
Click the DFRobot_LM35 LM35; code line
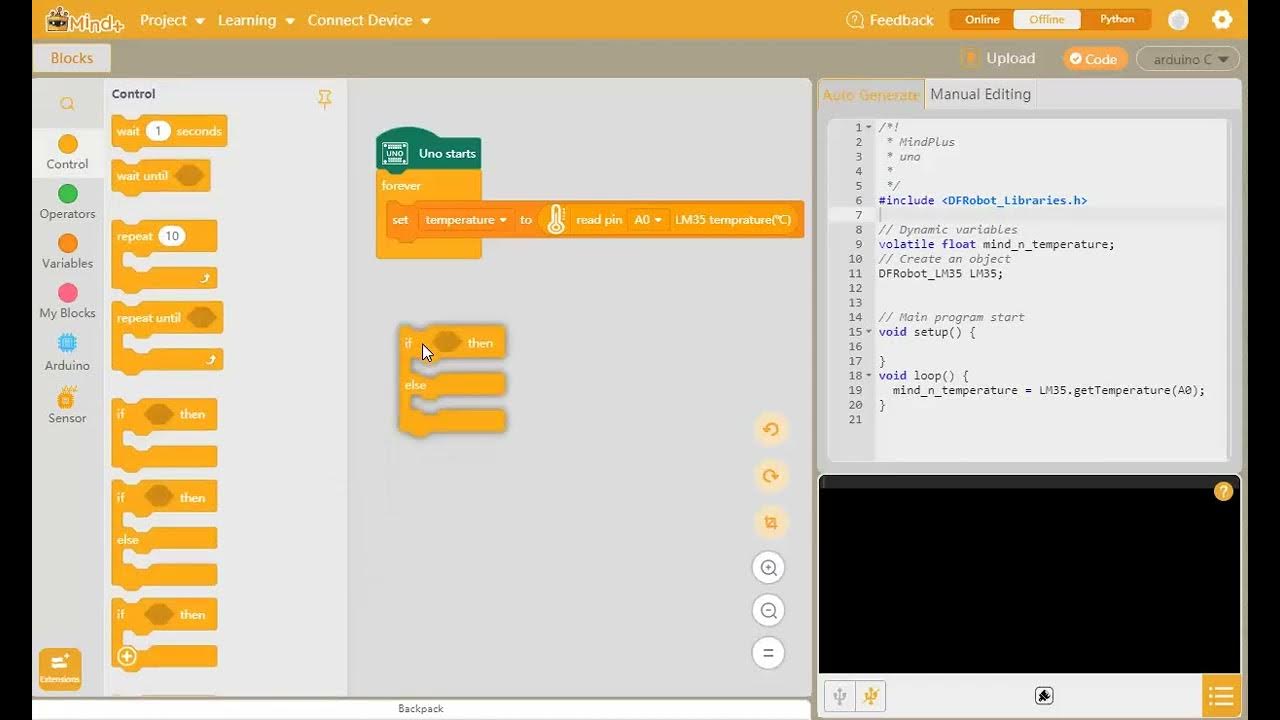(940, 273)
